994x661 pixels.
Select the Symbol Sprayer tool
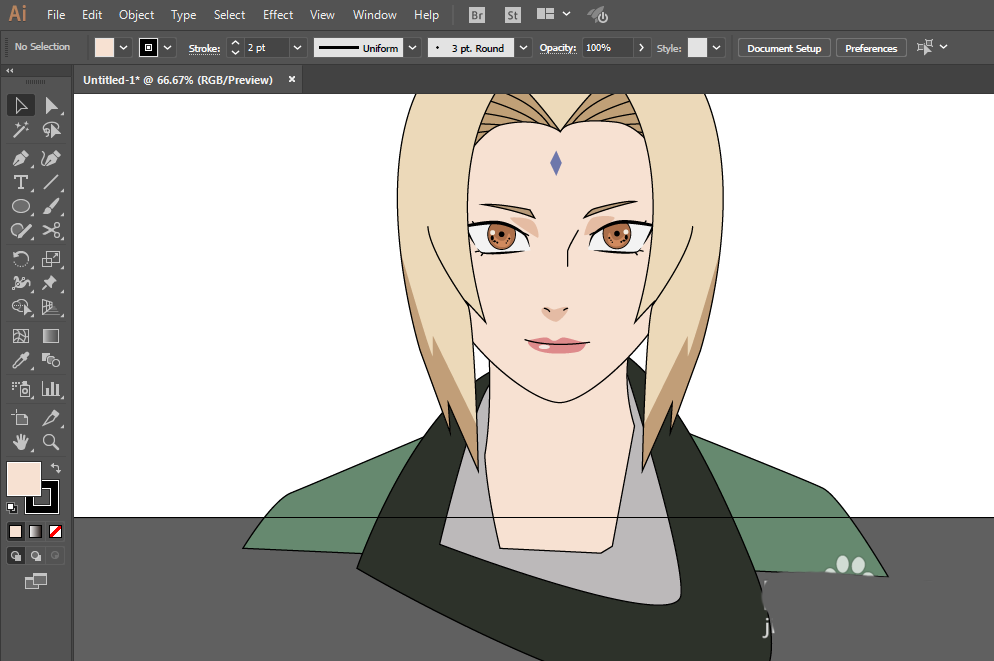[20, 388]
